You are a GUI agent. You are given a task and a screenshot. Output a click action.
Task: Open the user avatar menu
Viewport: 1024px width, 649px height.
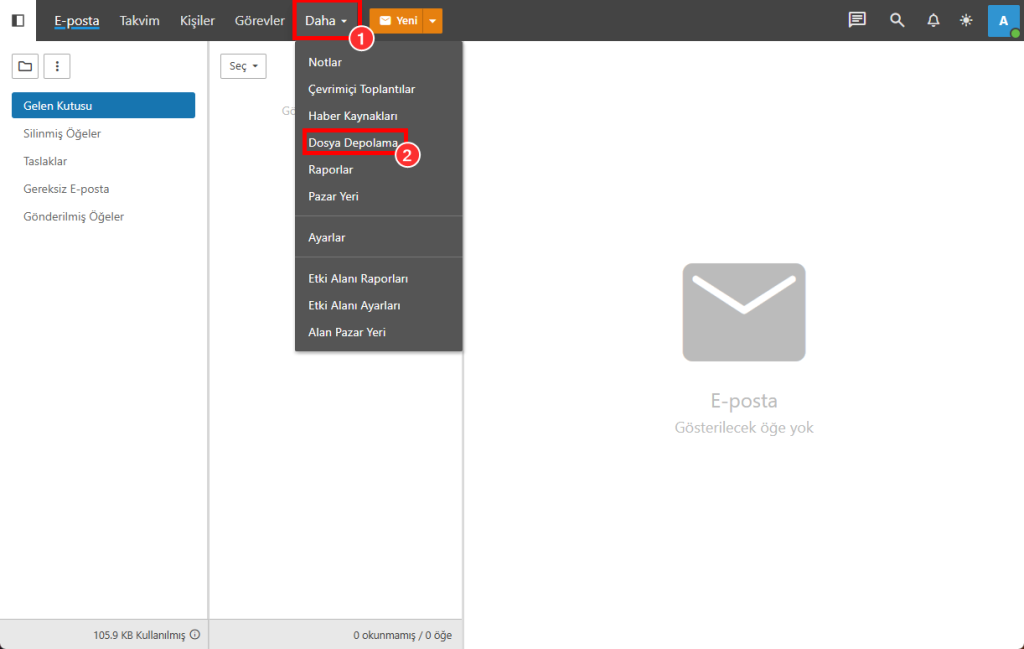pos(1003,20)
